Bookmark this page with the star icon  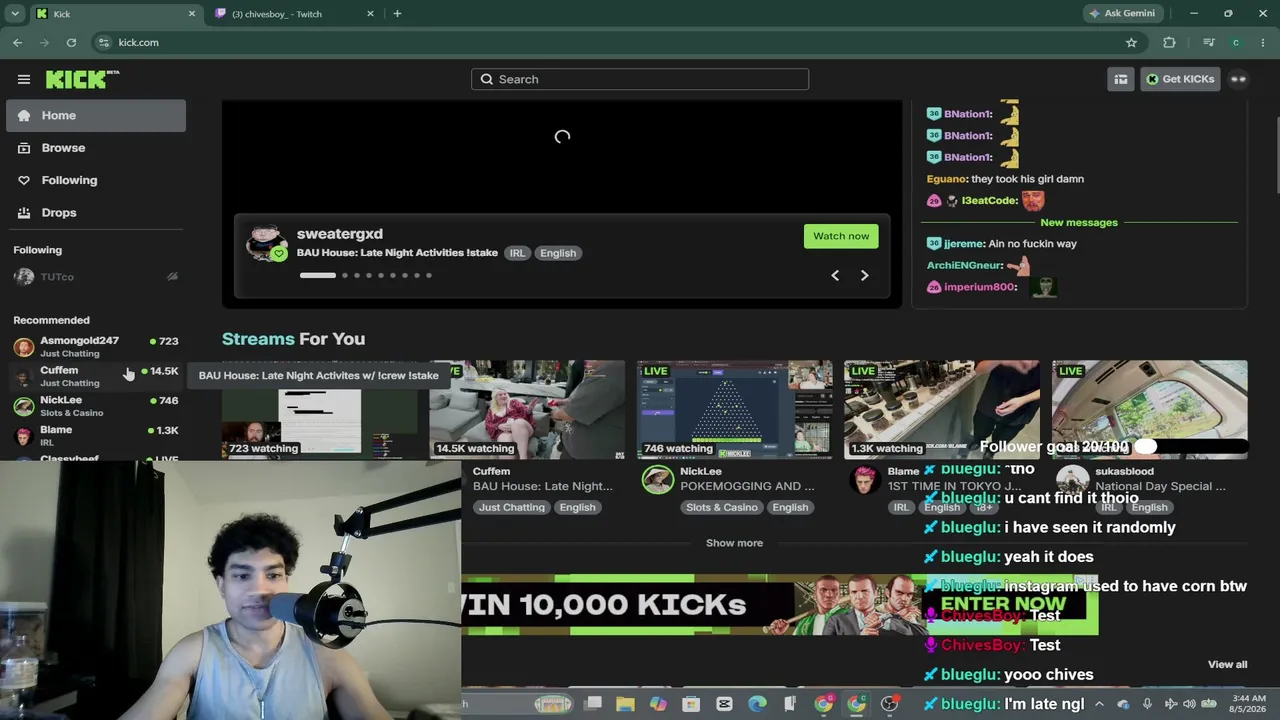click(1131, 43)
